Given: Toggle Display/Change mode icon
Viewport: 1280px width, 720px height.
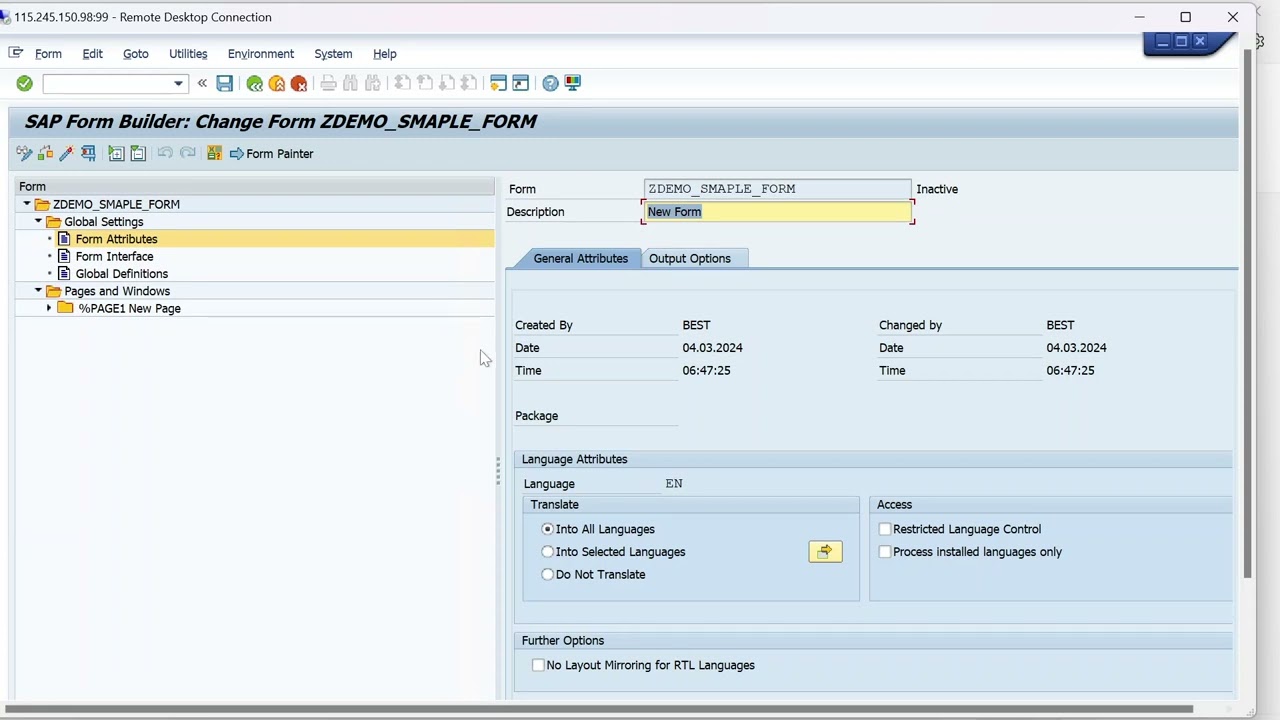Looking at the screenshot, I should [24, 153].
